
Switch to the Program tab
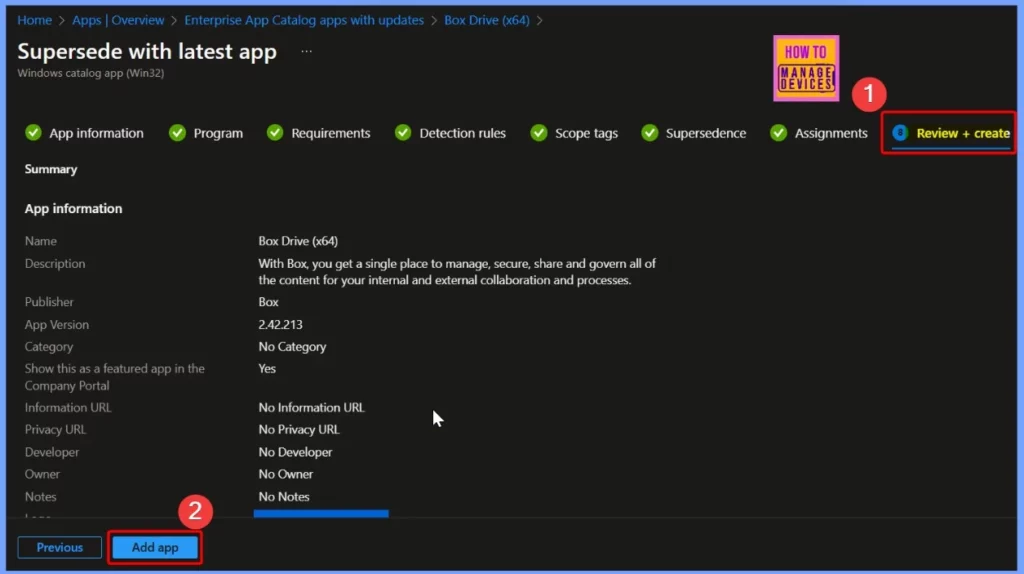click(x=206, y=133)
